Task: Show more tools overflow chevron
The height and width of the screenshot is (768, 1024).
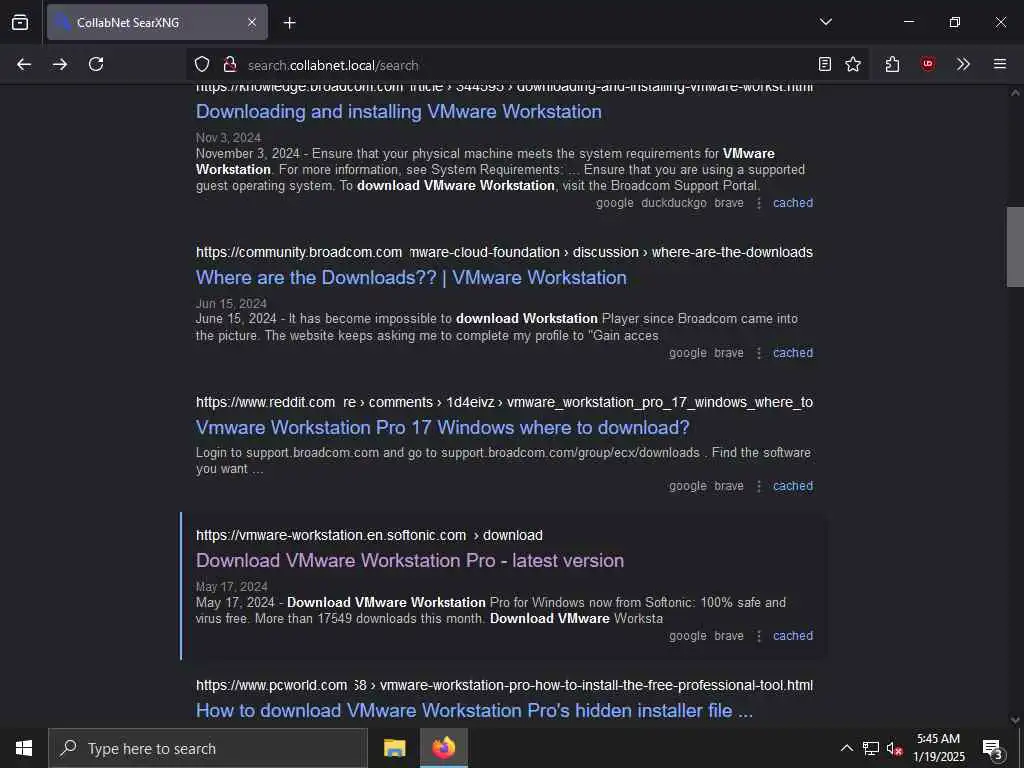Action: (x=963, y=64)
